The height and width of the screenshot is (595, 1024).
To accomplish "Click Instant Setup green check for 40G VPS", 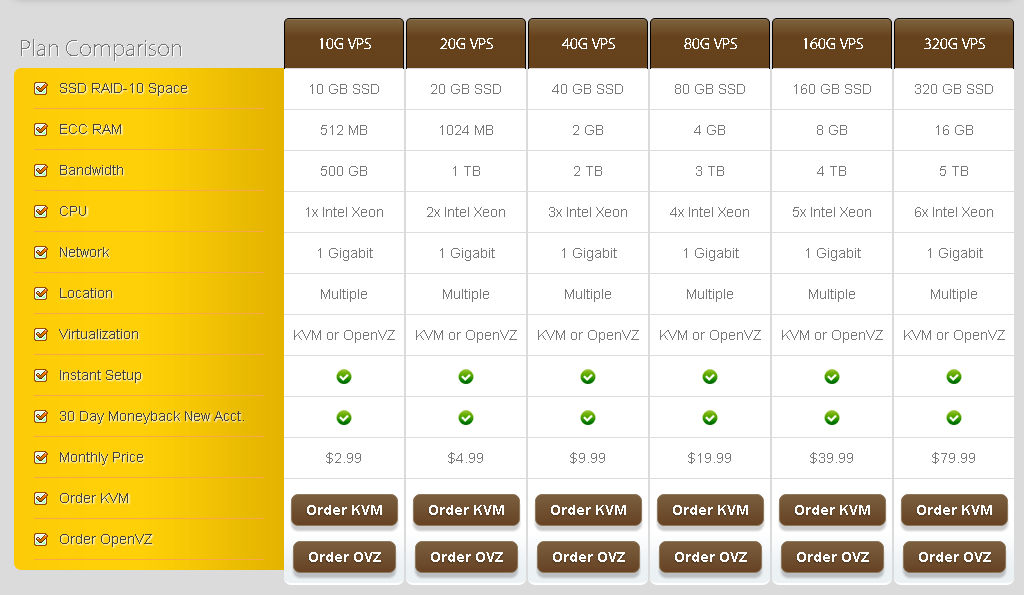I will [x=588, y=377].
